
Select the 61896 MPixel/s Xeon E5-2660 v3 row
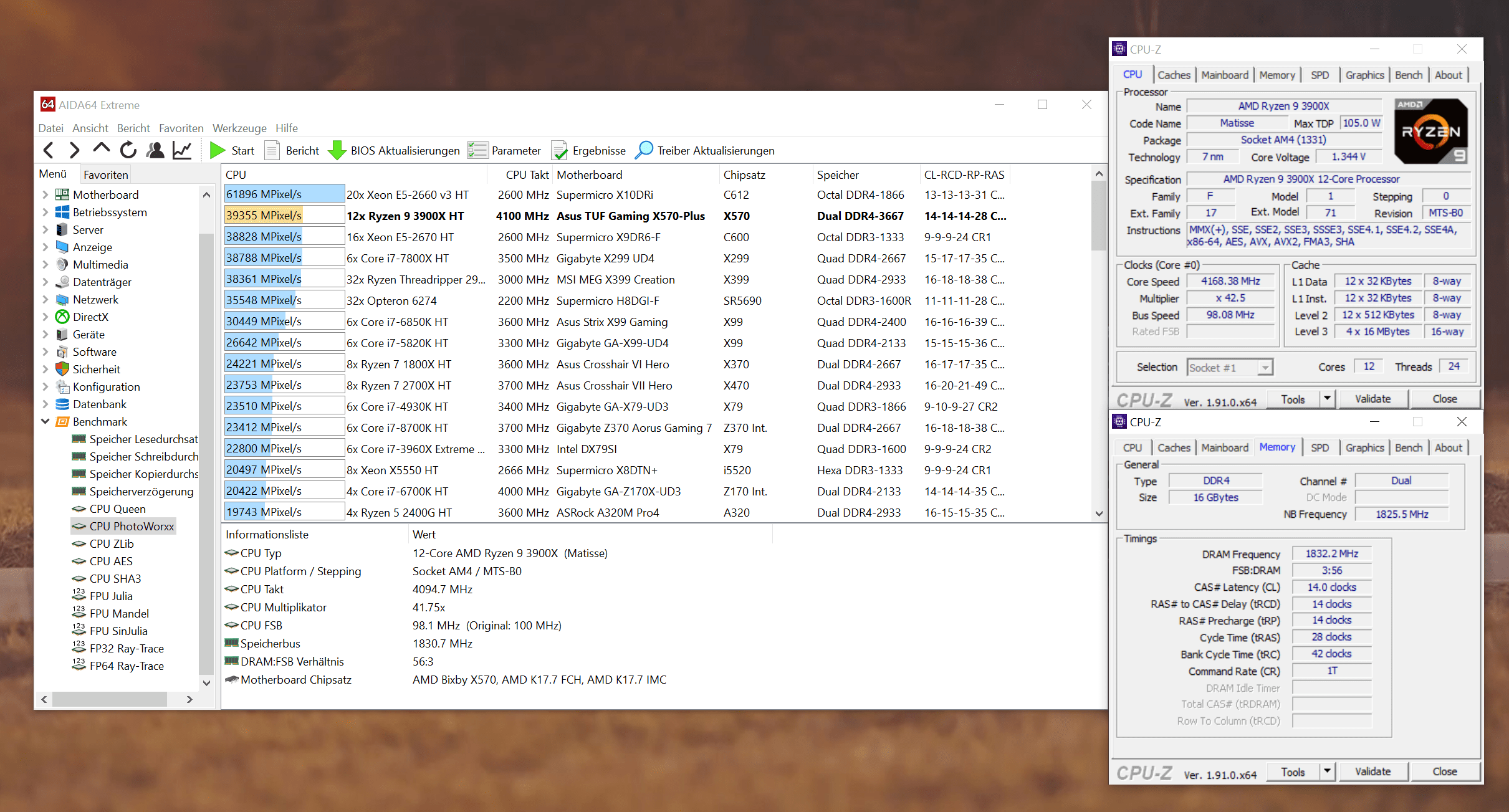616,194
